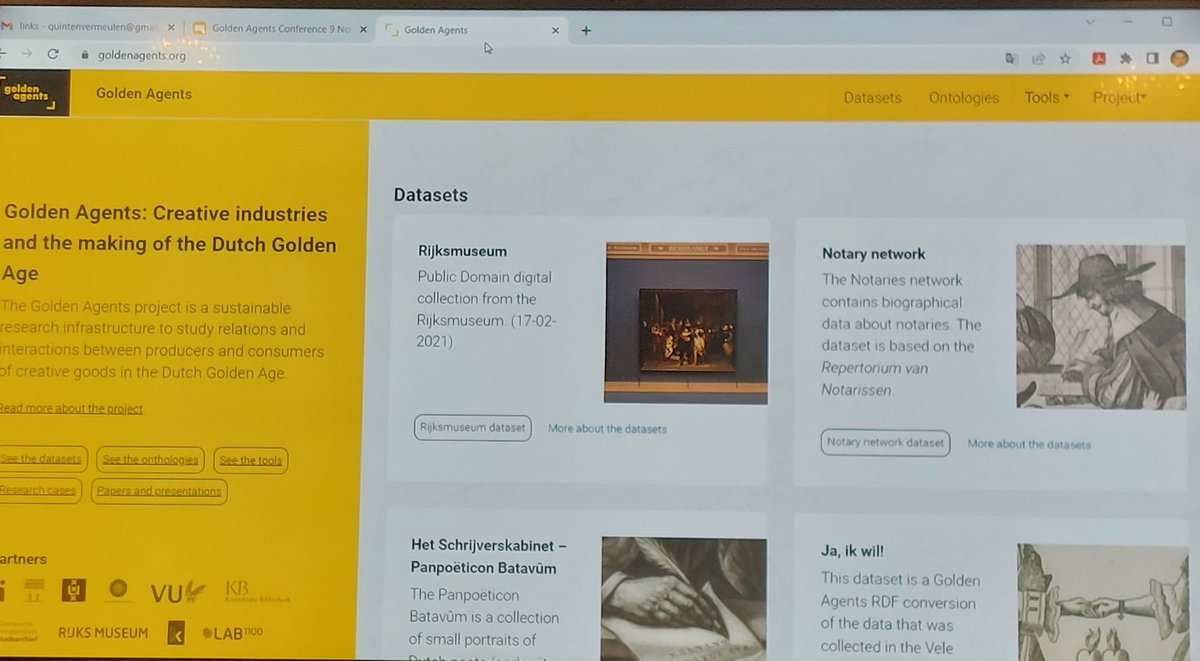Viewport: 1200px width, 661px height.
Task: Close the Gmail links tab
Action: [x=170, y=28]
